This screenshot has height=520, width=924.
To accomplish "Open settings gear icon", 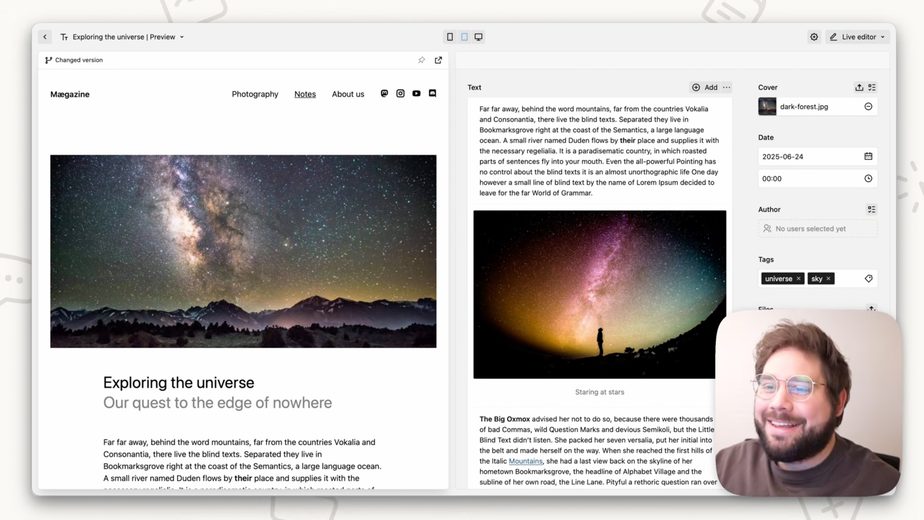I will 814,37.
